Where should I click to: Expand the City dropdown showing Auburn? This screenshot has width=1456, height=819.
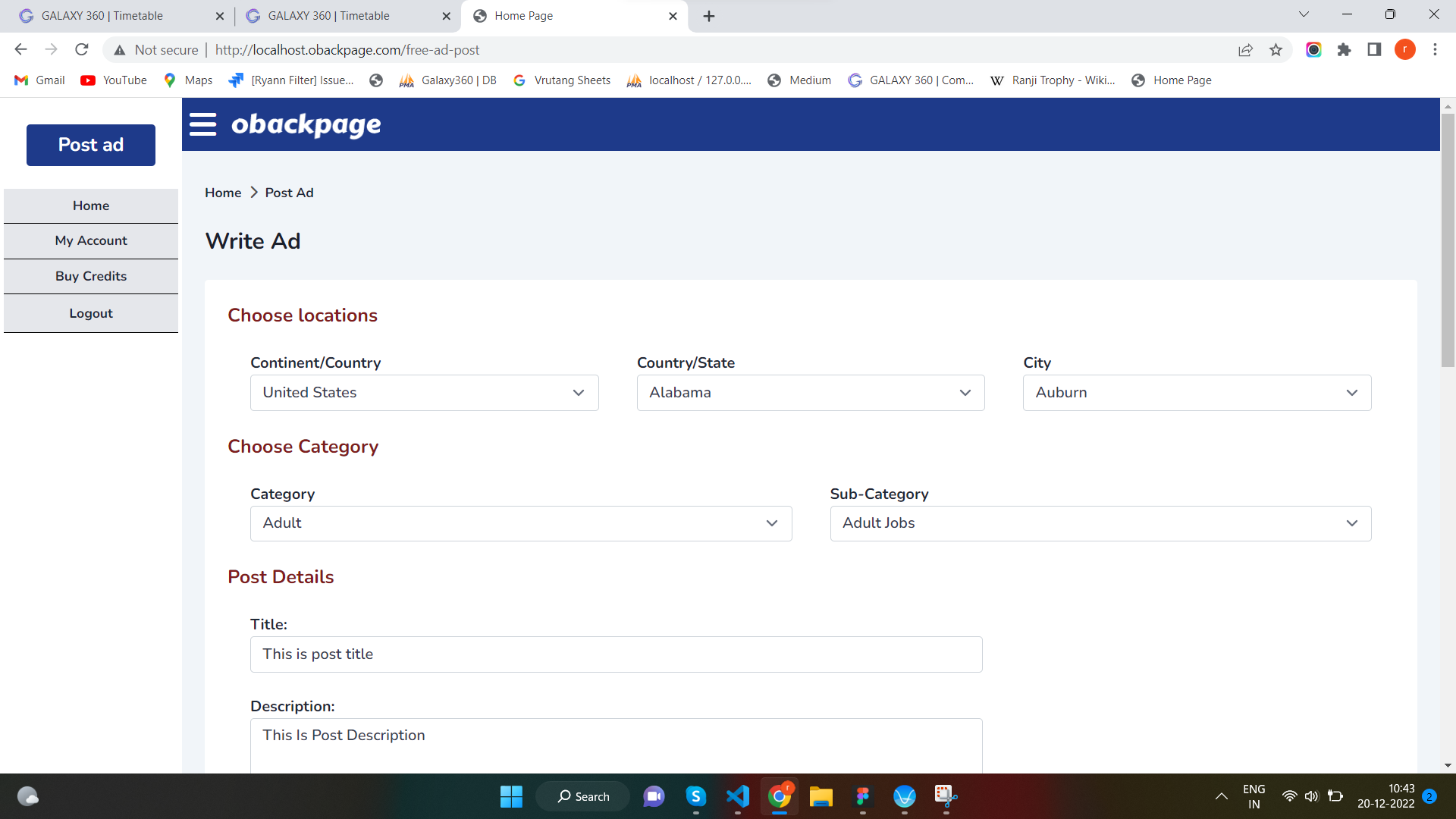pos(1197,393)
